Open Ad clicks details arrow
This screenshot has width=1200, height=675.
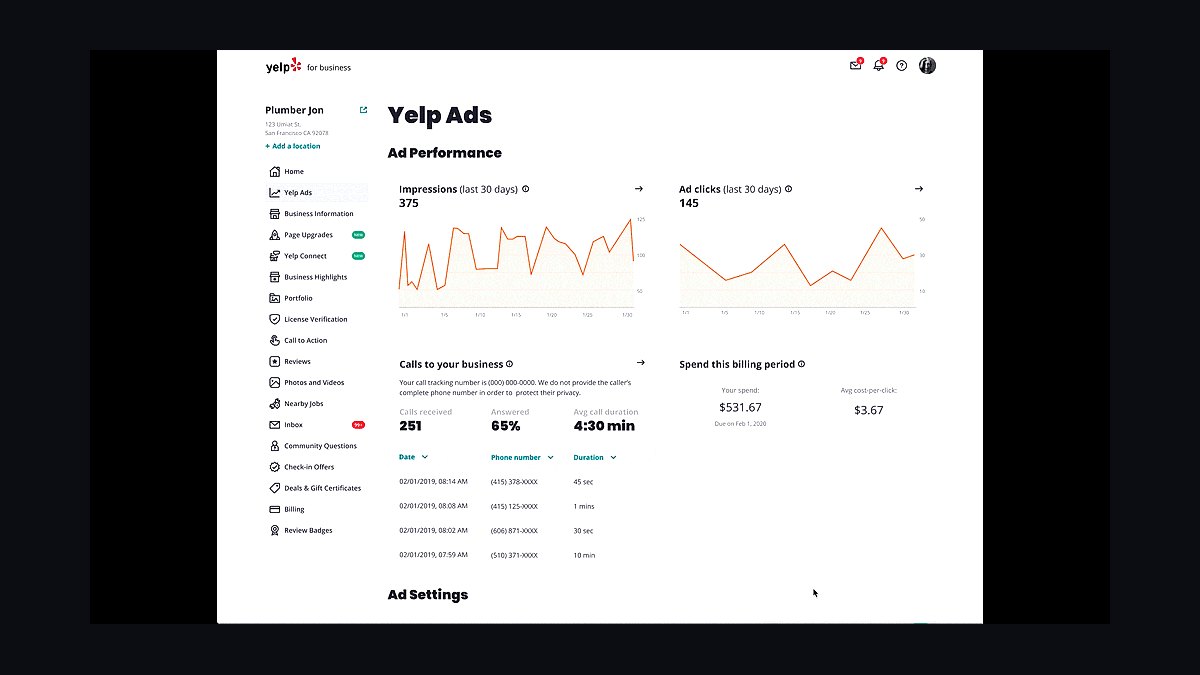point(919,188)
